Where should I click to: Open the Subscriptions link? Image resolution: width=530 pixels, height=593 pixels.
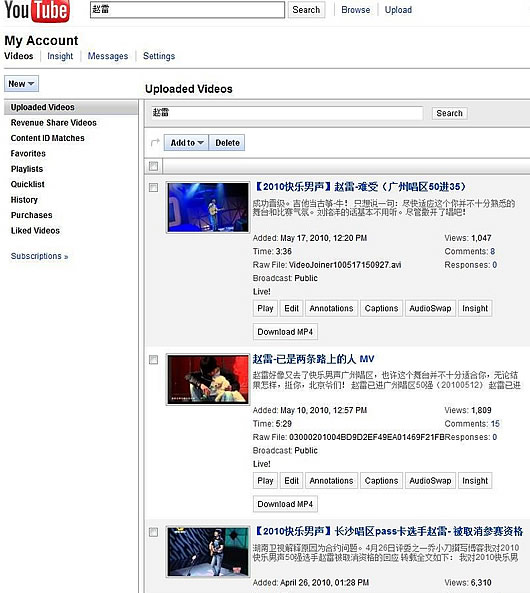point(39,256)
